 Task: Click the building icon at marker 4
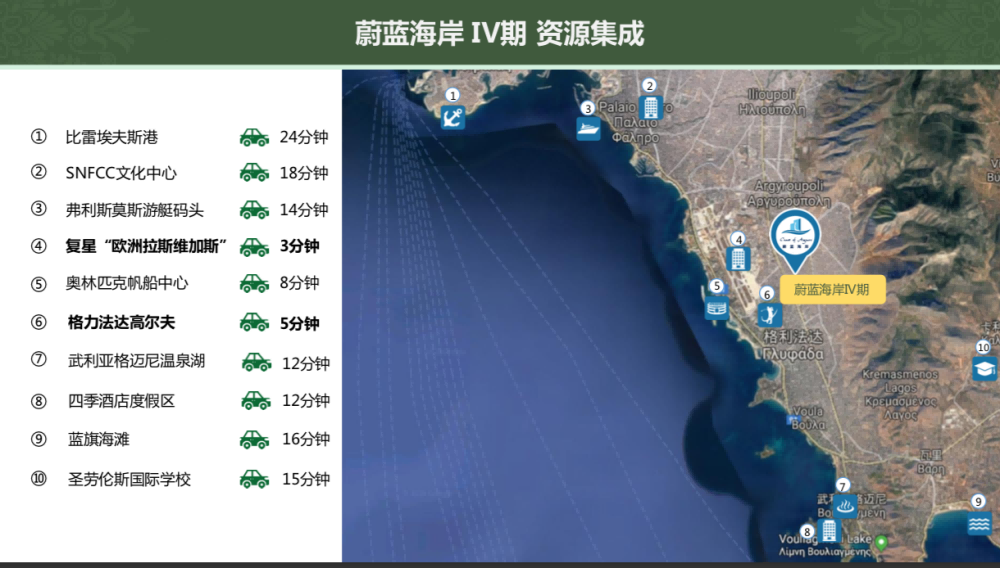(739, 259)
